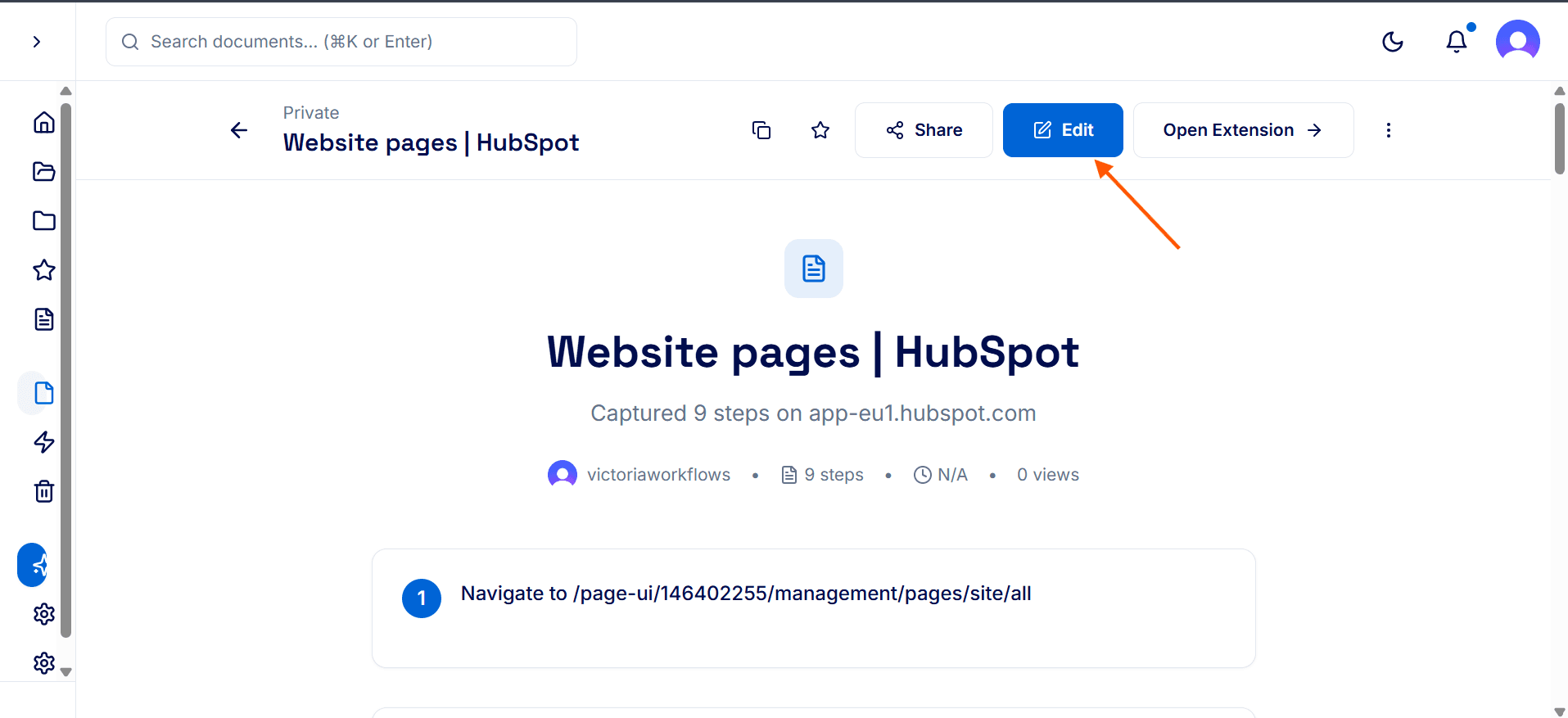
Task: Click the '0 views' label
Action: click(1048, 475)
